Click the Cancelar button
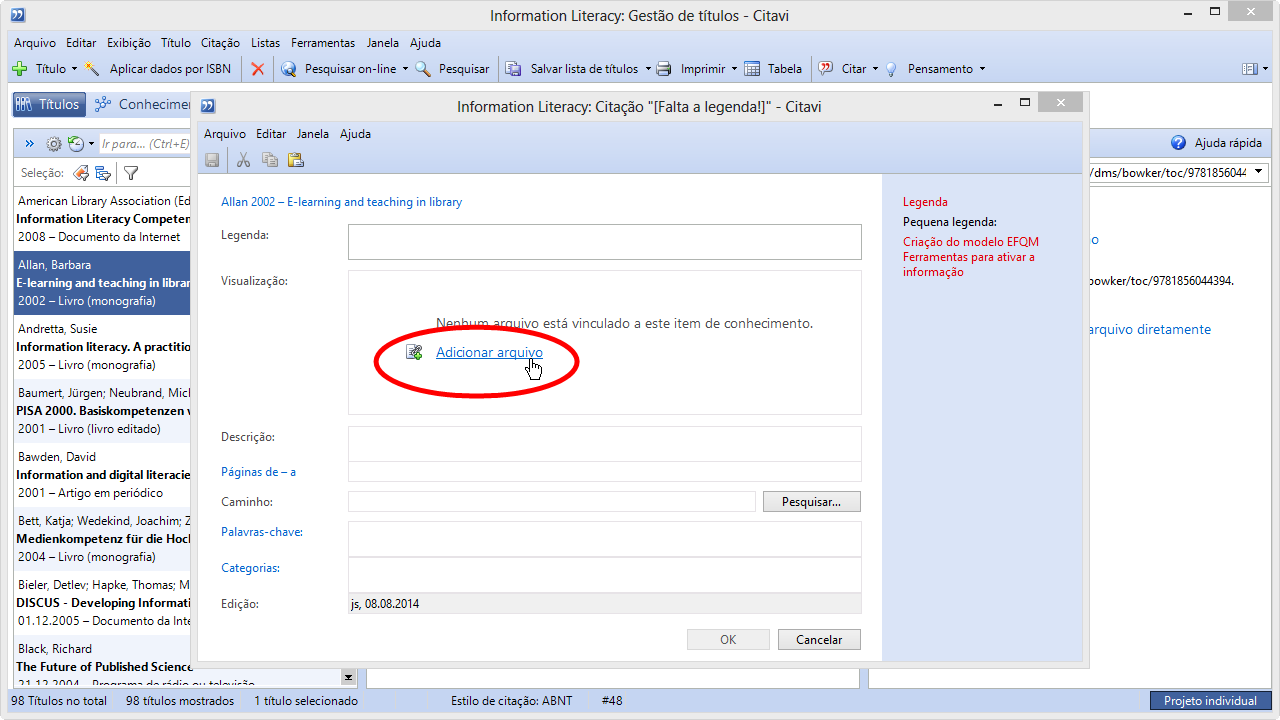Screen dimensions: 1280x720 click(x=819, y=640)
